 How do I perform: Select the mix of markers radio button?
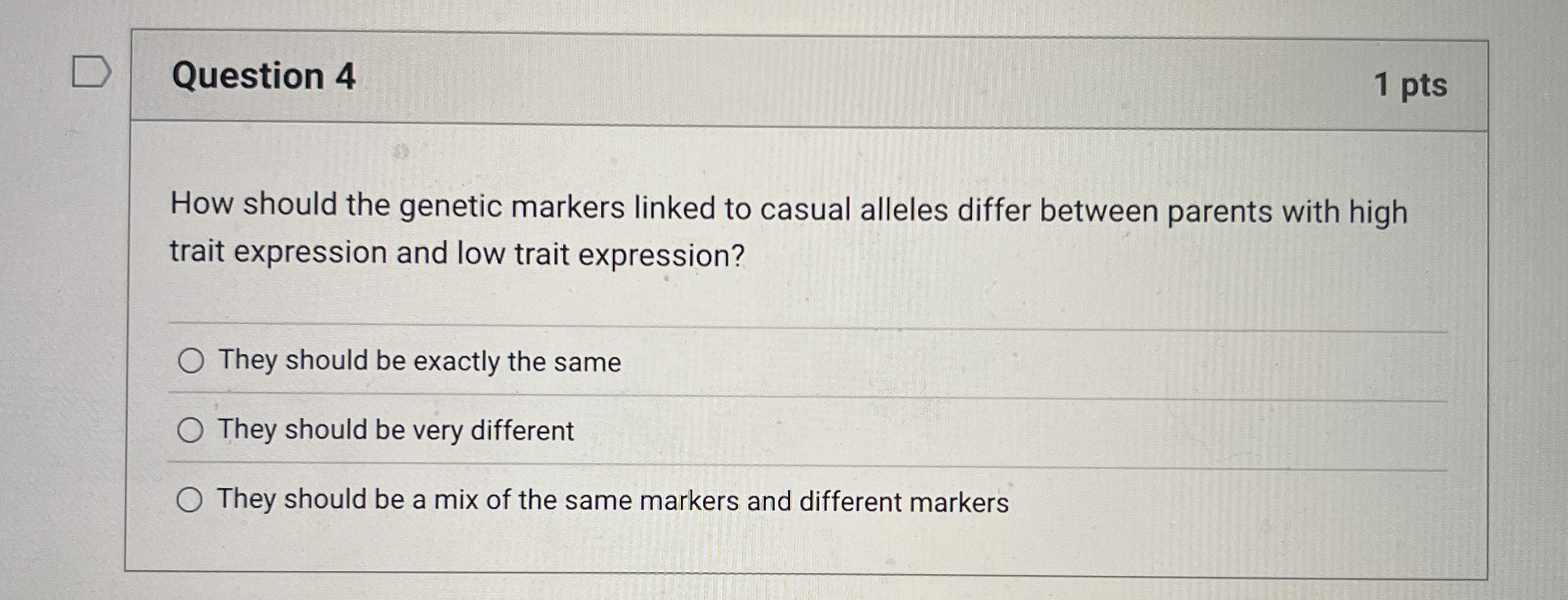191,501
